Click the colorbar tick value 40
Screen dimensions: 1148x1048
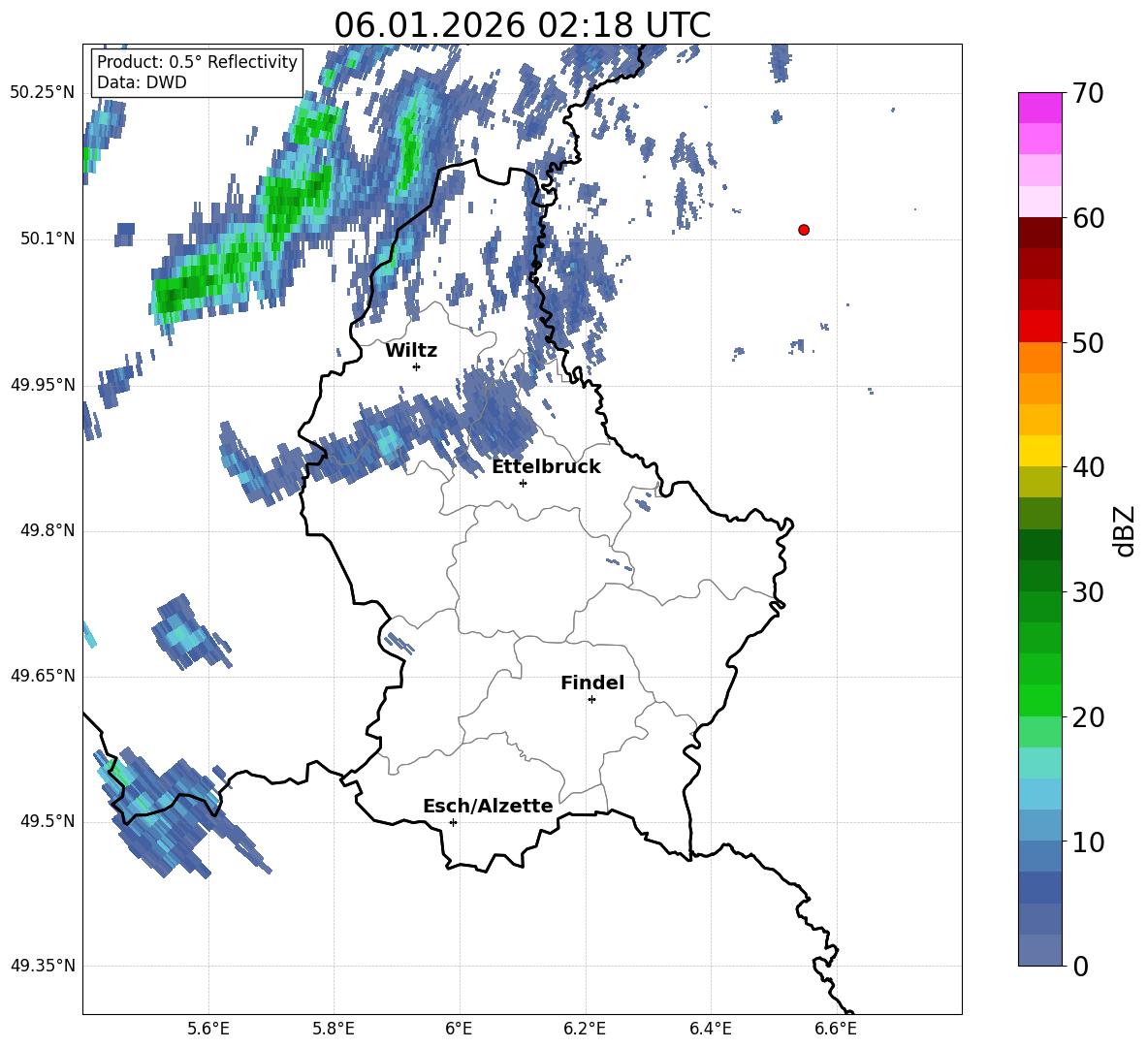[1088, 467]
